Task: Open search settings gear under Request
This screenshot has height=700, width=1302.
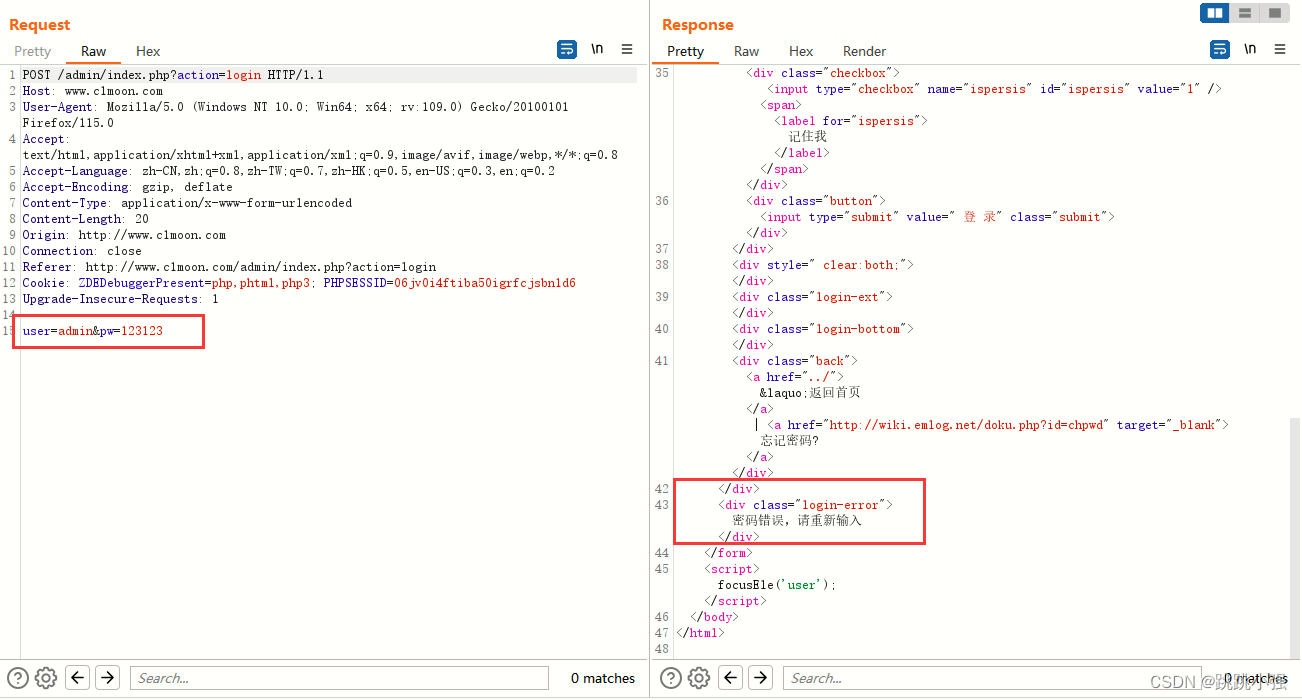Action: pyautogui.click(x=46, y=678)
